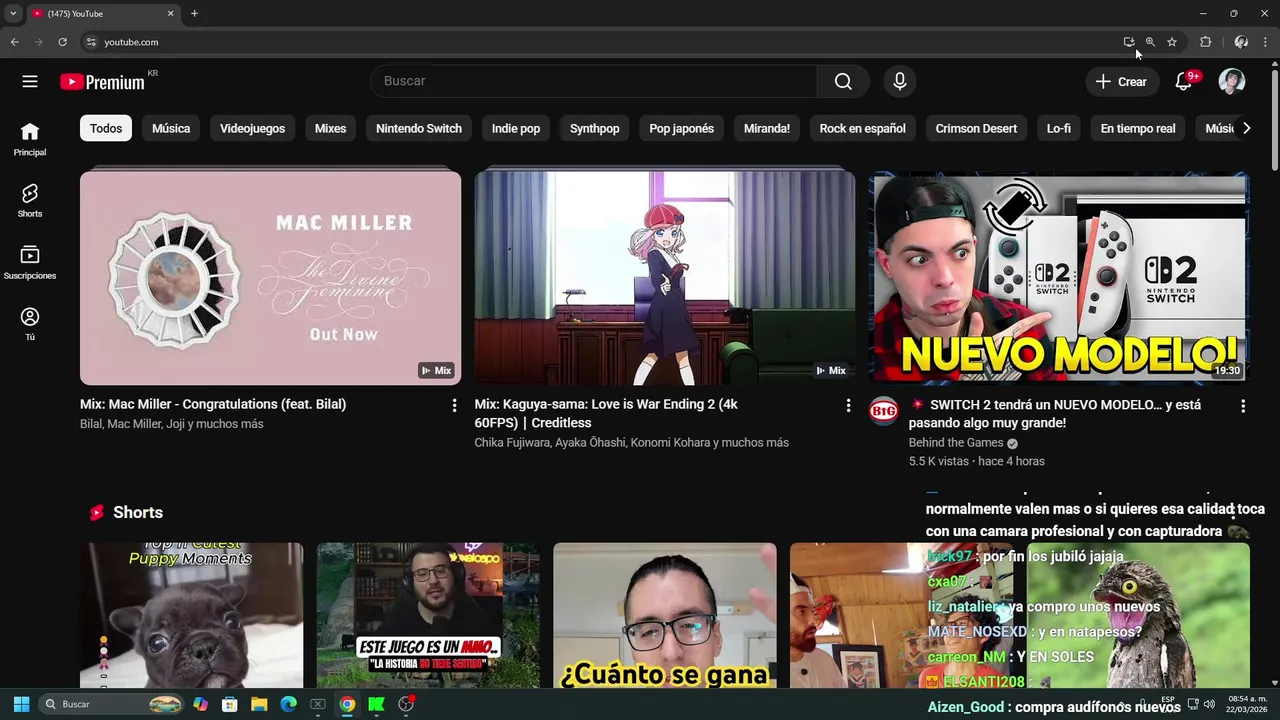Open the Mix: Mac Miller - Congratulations title
1280x720 pixels.
pyautogui.click(x=213, y=404)
